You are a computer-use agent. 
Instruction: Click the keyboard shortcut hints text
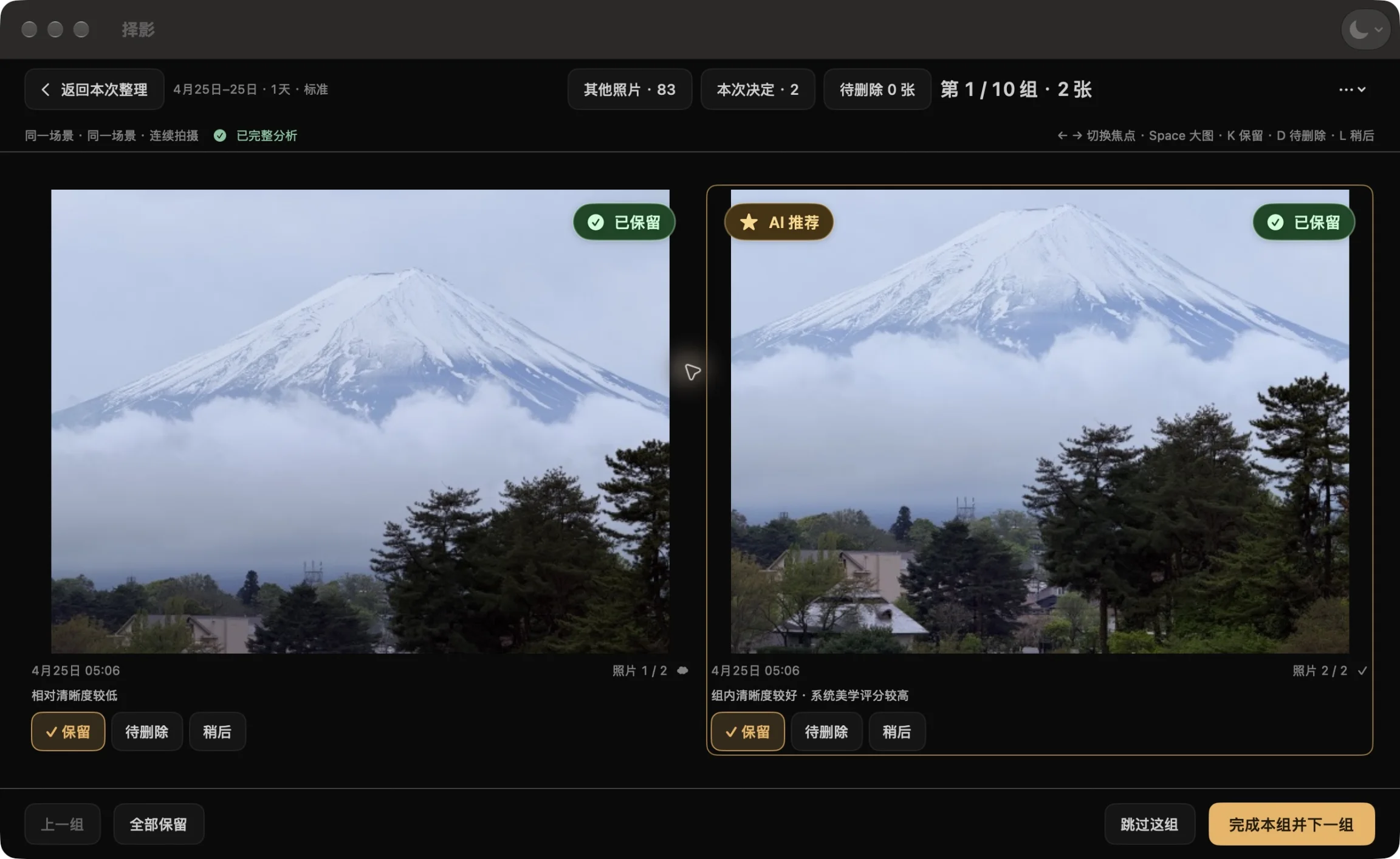point(1215,136)
